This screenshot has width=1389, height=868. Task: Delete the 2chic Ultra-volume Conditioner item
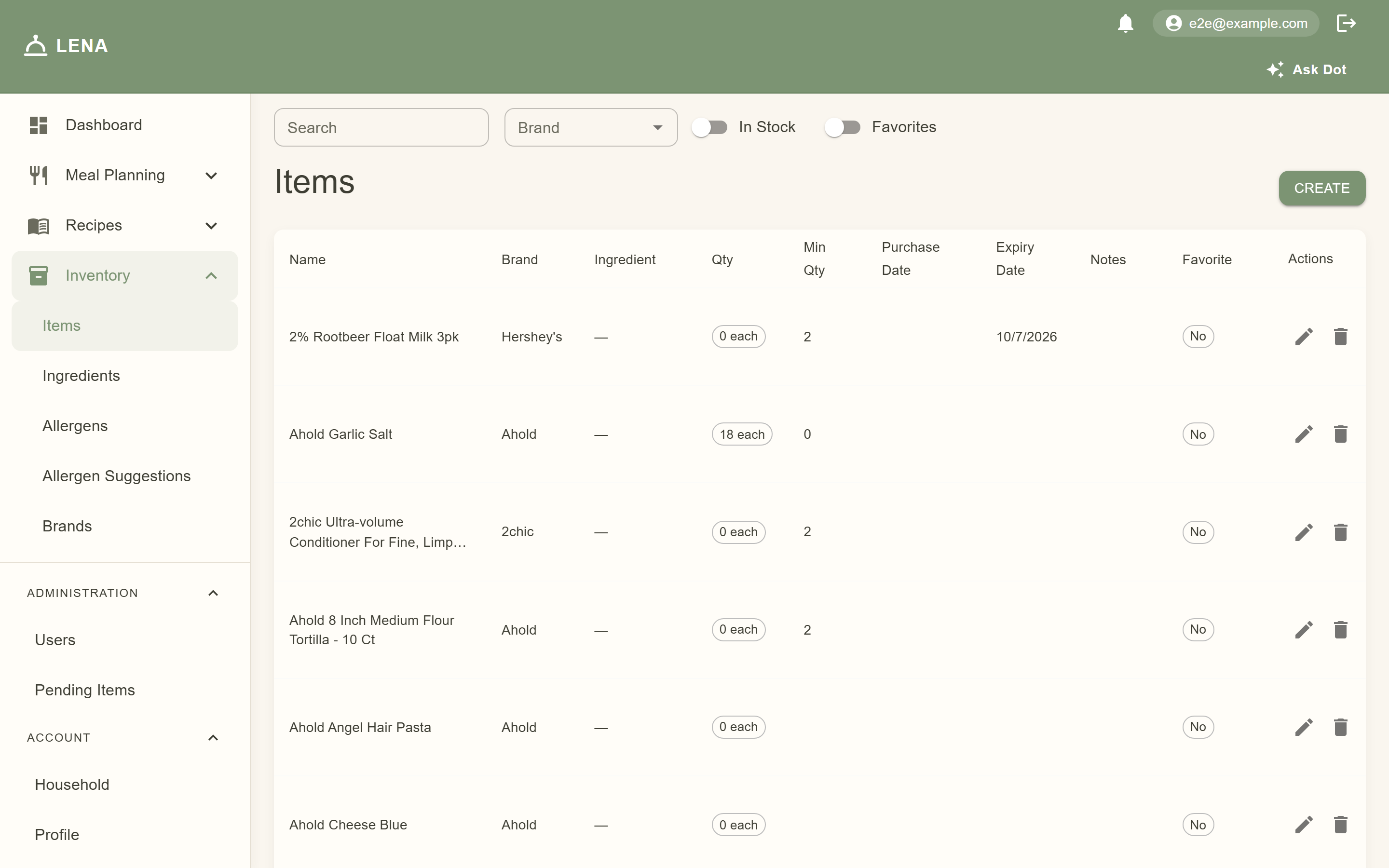point(1340,532)
